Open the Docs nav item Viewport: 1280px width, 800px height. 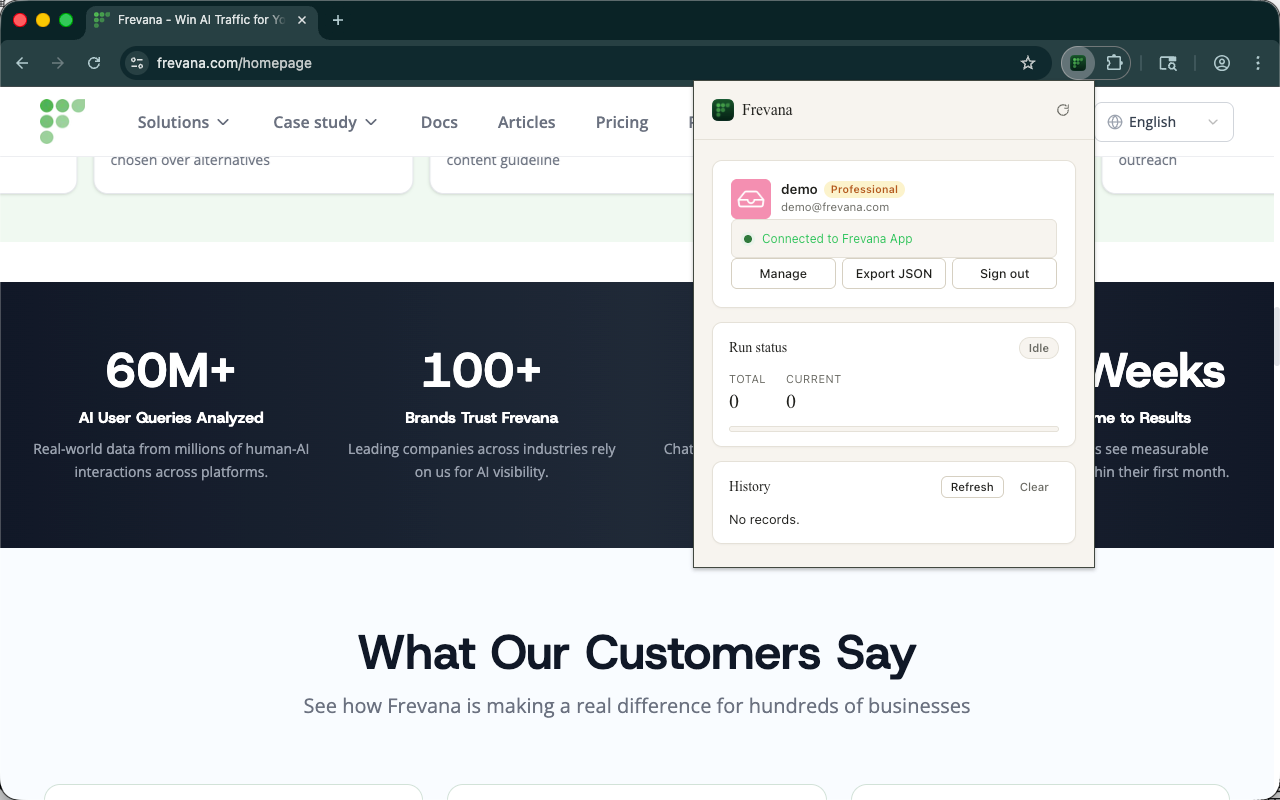coord(439,122)
